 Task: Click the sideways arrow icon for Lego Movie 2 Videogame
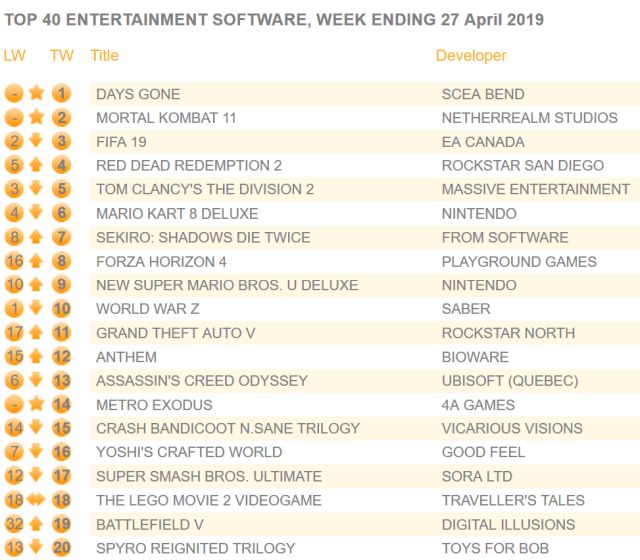click(37, 500)
